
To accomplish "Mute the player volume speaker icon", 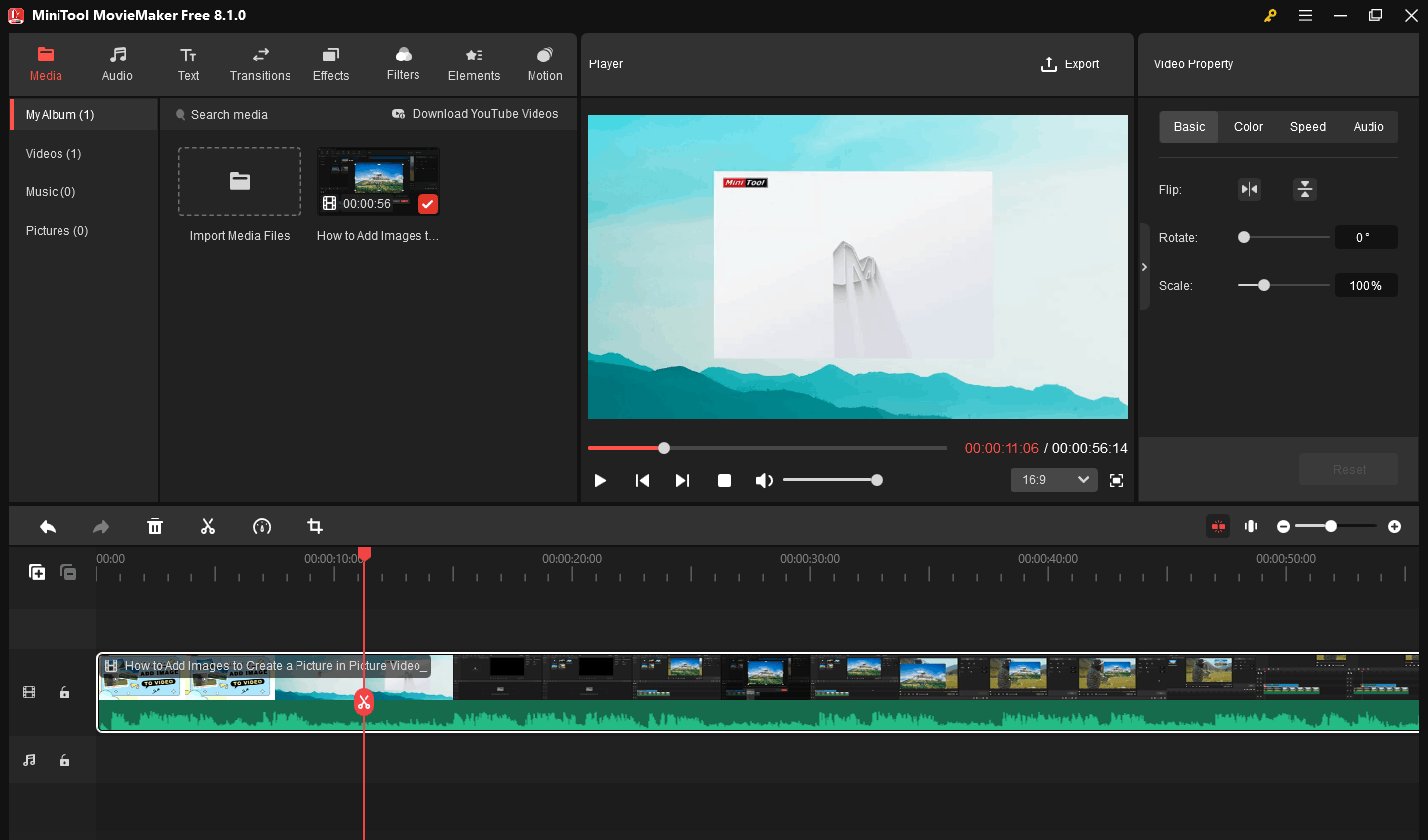I will pyautogui.click(x=764, y=480).
